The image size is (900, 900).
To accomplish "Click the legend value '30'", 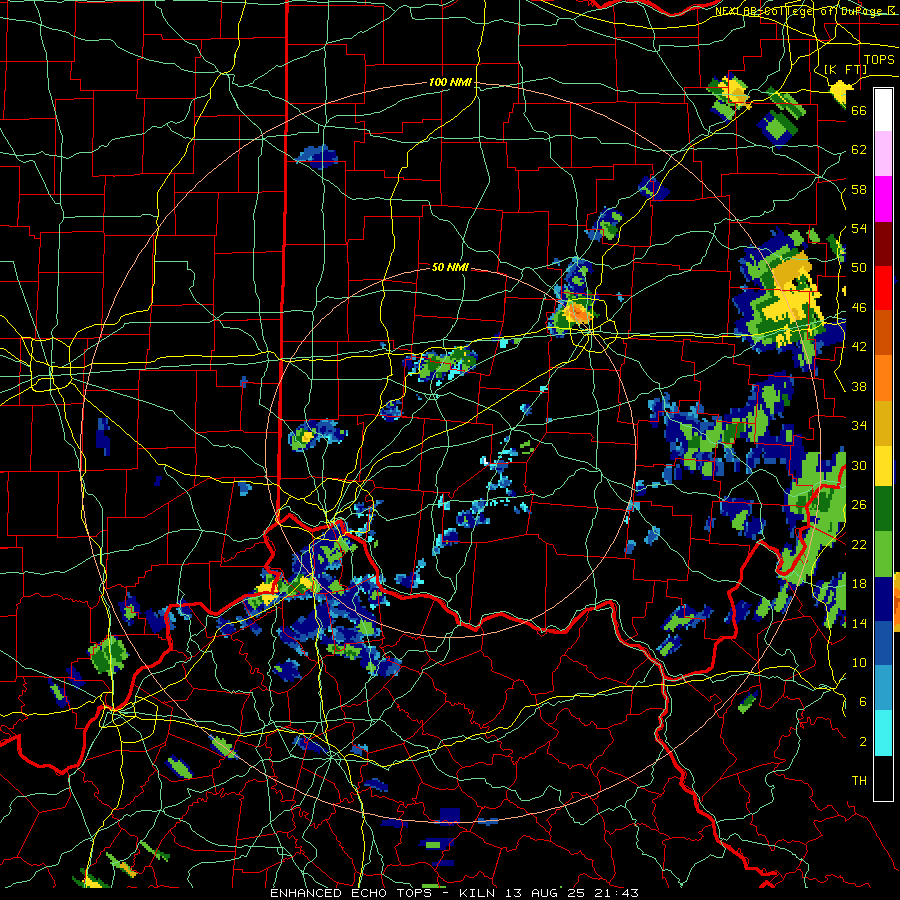I will [859, 465].
